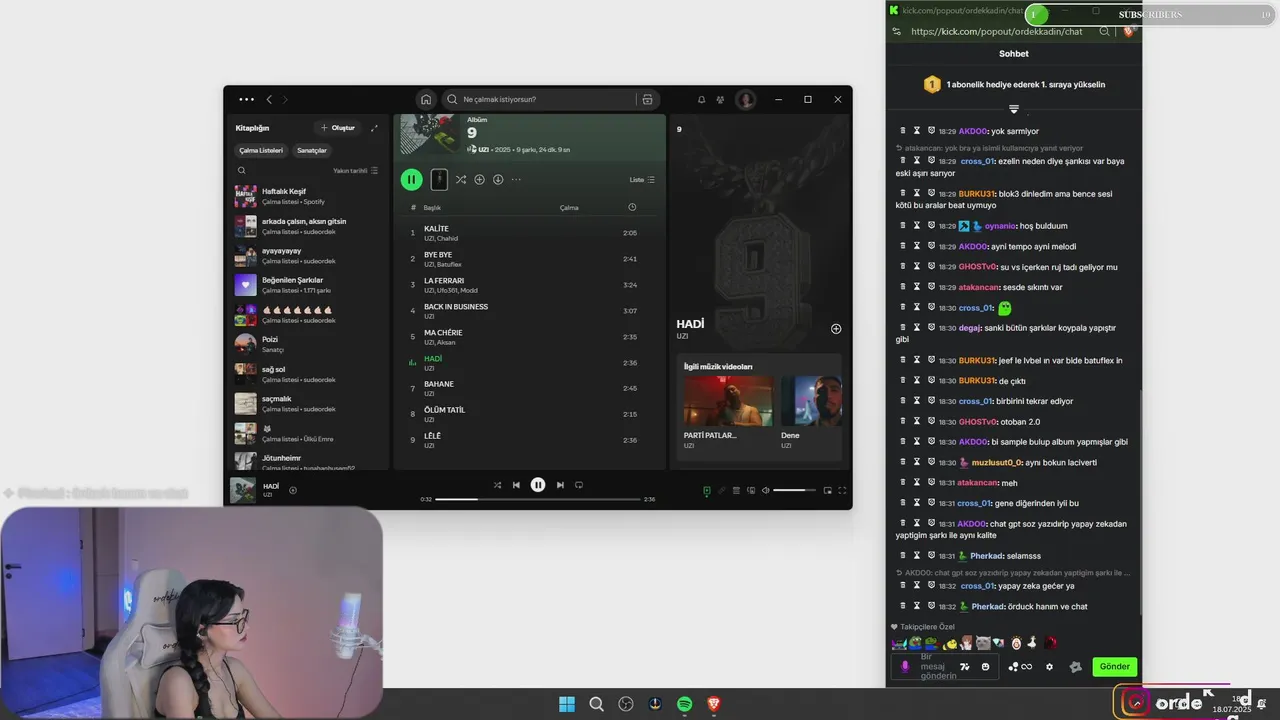Add now-playing HADİ to playlist in bottom bar

293,490
